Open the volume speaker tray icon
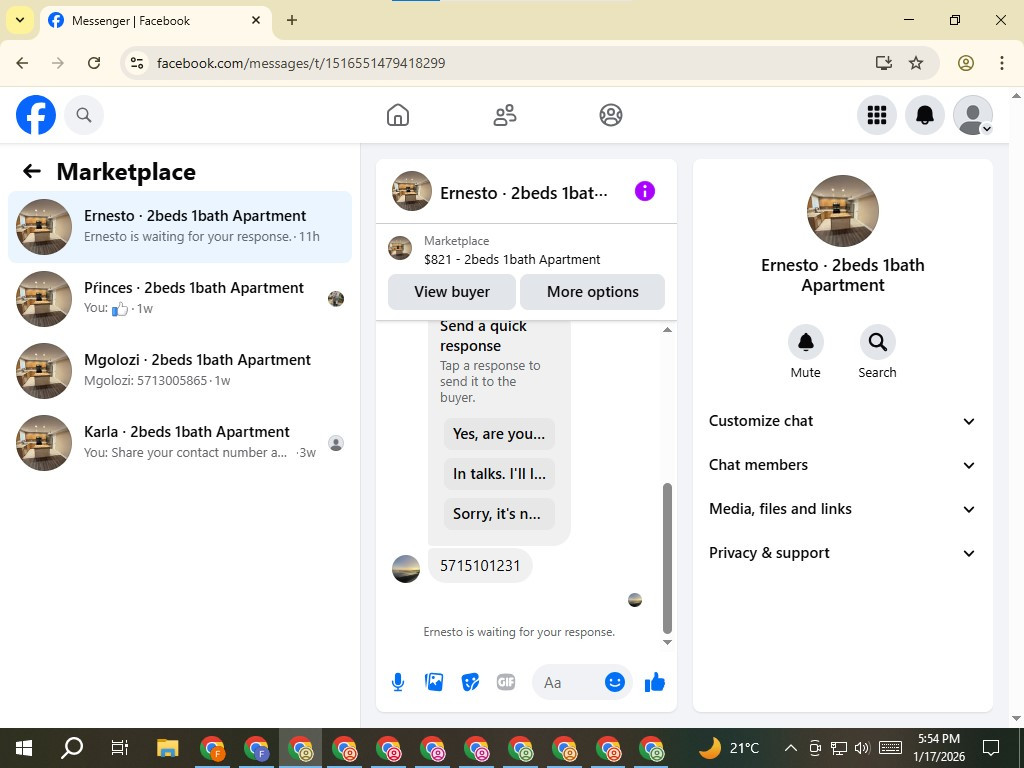The image size is (1024, 768). tap(862, 748)
